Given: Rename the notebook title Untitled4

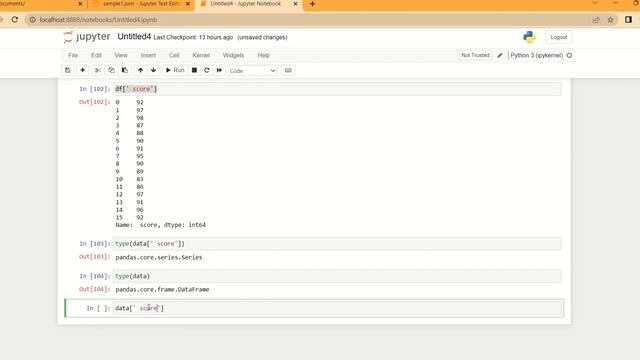Looking at the screenshot, I should 134,37.
